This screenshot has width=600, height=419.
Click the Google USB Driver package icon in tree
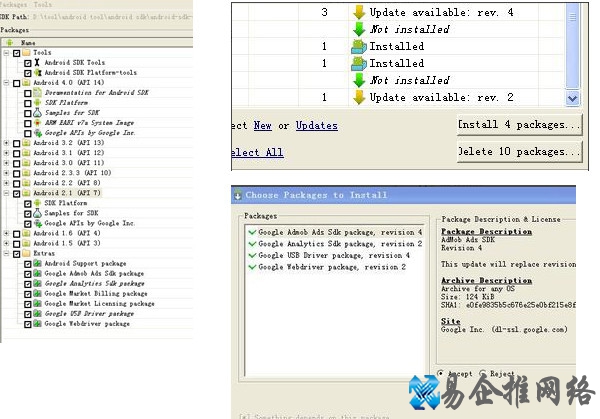38,313
